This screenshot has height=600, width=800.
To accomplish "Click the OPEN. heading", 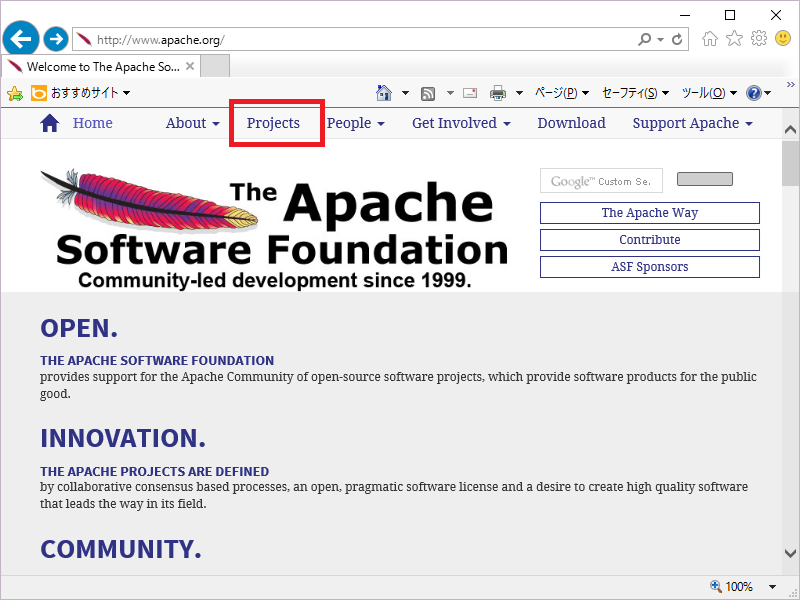I will pyautogui.click(x=79, y=328).
